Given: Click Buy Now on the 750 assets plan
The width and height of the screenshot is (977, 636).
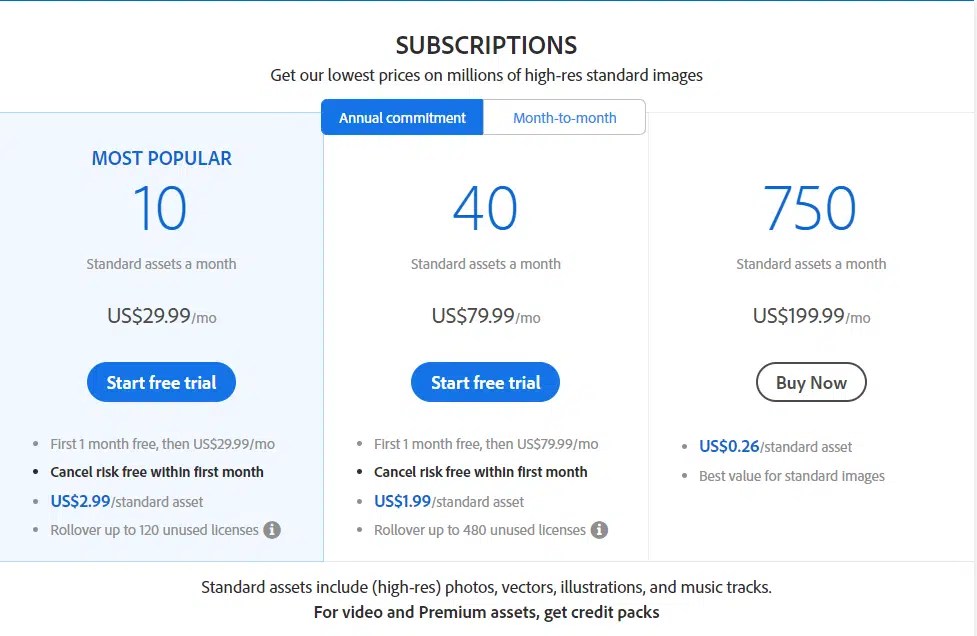Looking at the screenshot, I should (x=810, y=382).
